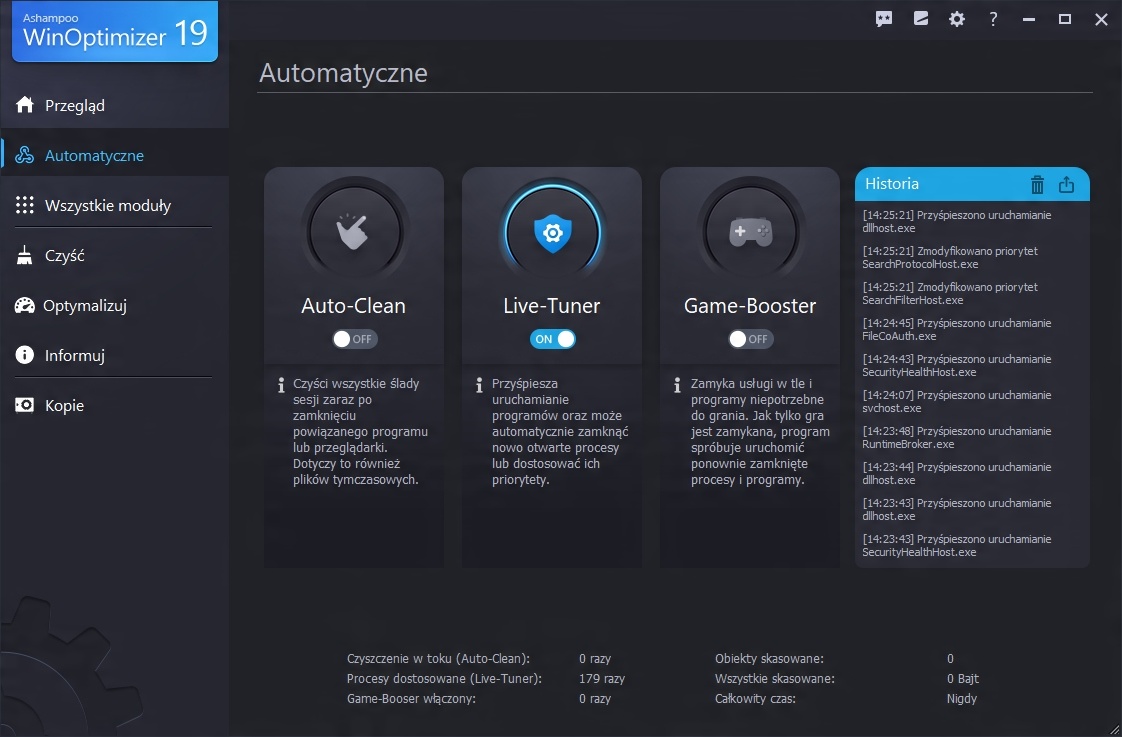
Task: Click 'Czyszczenie w toku (Auto-Clean)' label
Action: point(439,659)
